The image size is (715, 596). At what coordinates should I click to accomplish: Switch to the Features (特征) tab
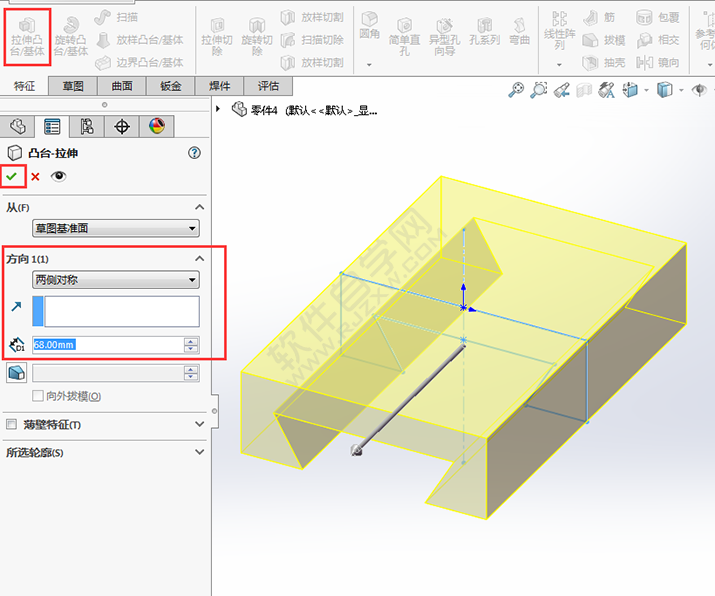click(x=24, y=86)
